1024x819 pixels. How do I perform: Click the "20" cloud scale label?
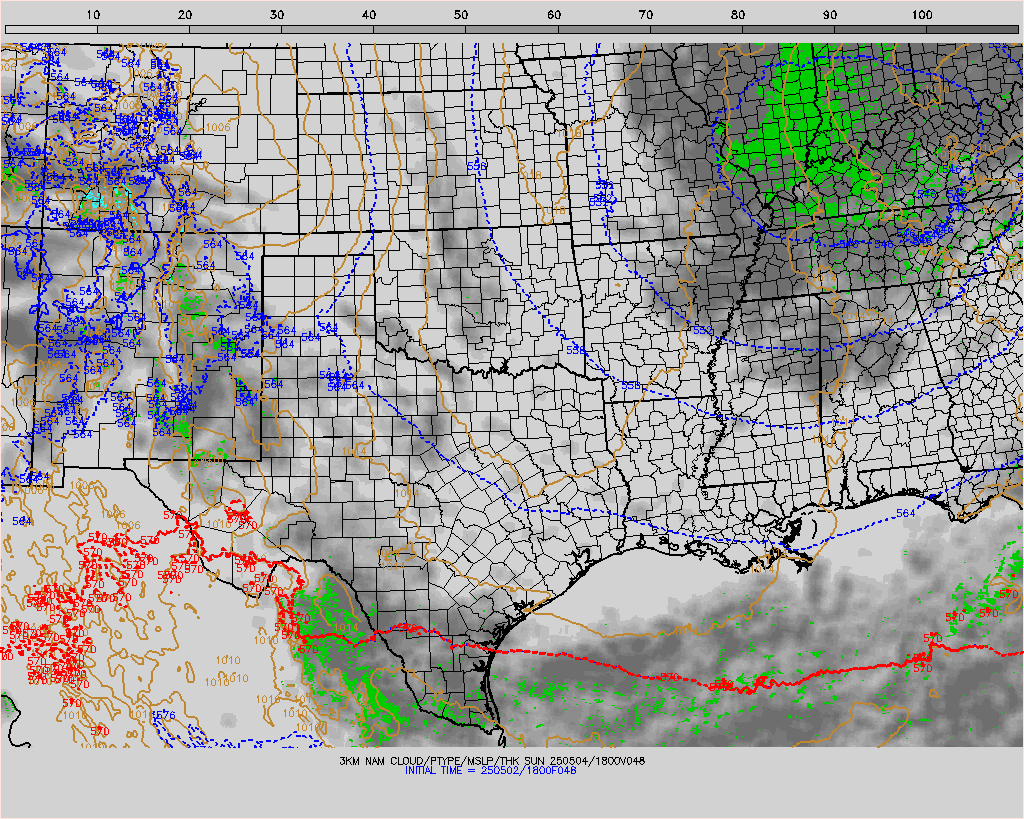(x=185, y=14)
